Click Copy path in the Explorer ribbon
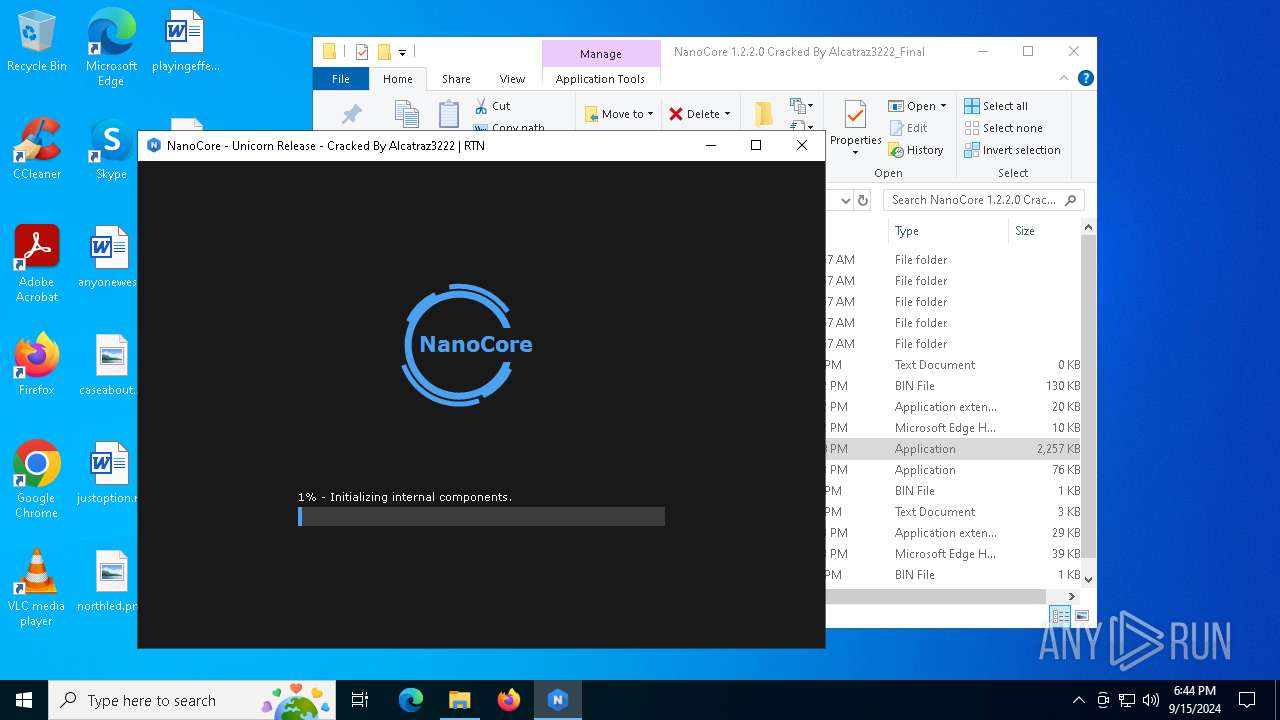 (x=510, y=128)
